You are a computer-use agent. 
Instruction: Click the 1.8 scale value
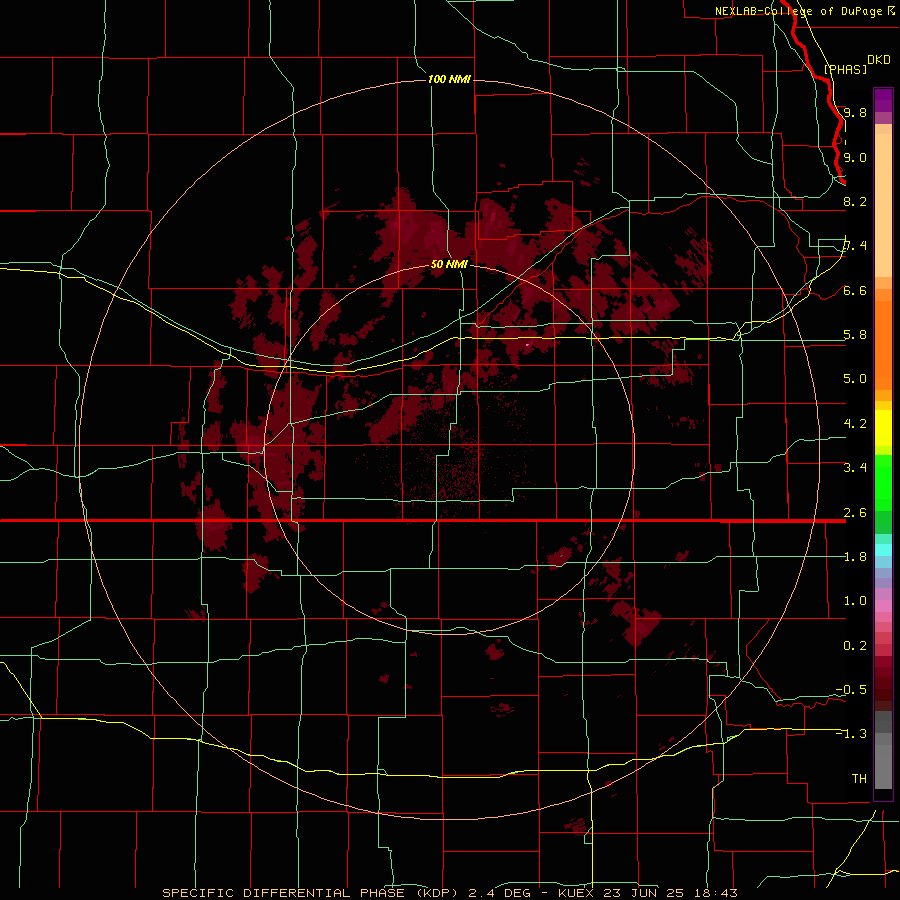tap(855, 557)
